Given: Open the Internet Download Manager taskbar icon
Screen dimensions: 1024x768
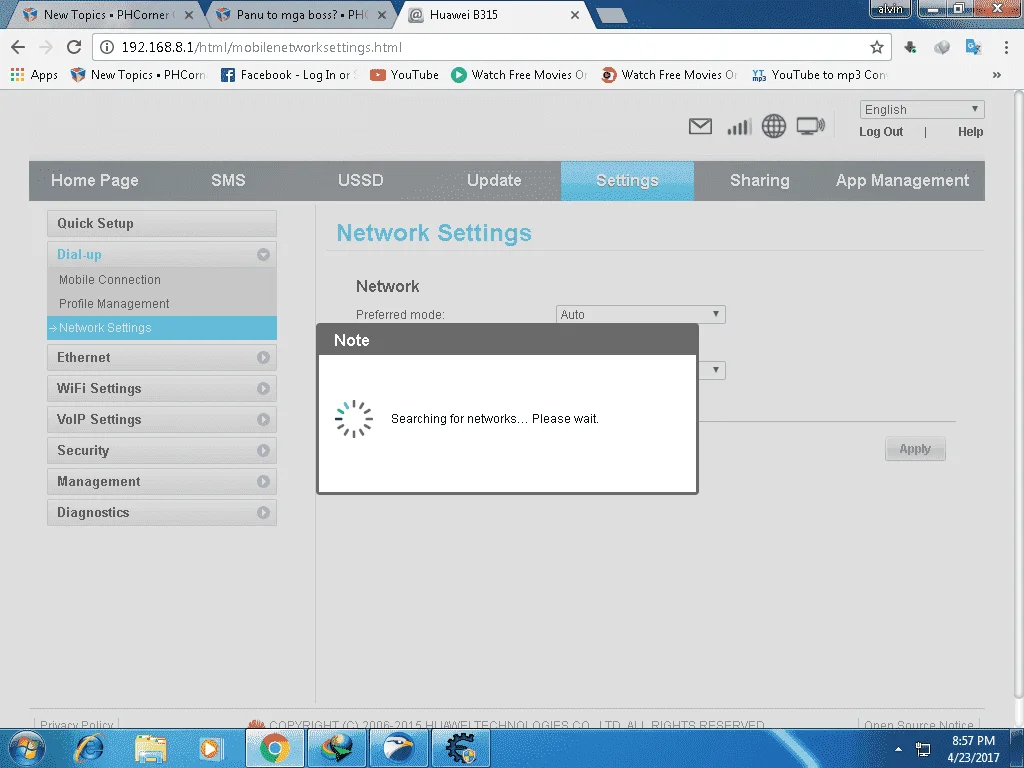Looking at the screenshot, I should [336, 748].
